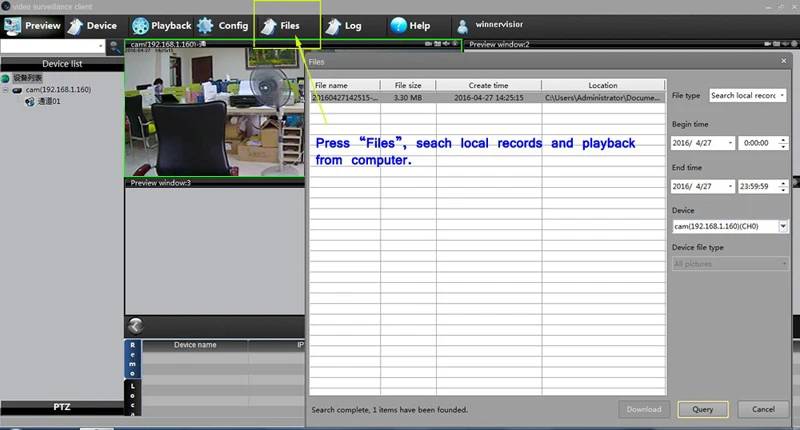
Task: Click the stop icon on cam preview title bar
Action: coord(455,44)
